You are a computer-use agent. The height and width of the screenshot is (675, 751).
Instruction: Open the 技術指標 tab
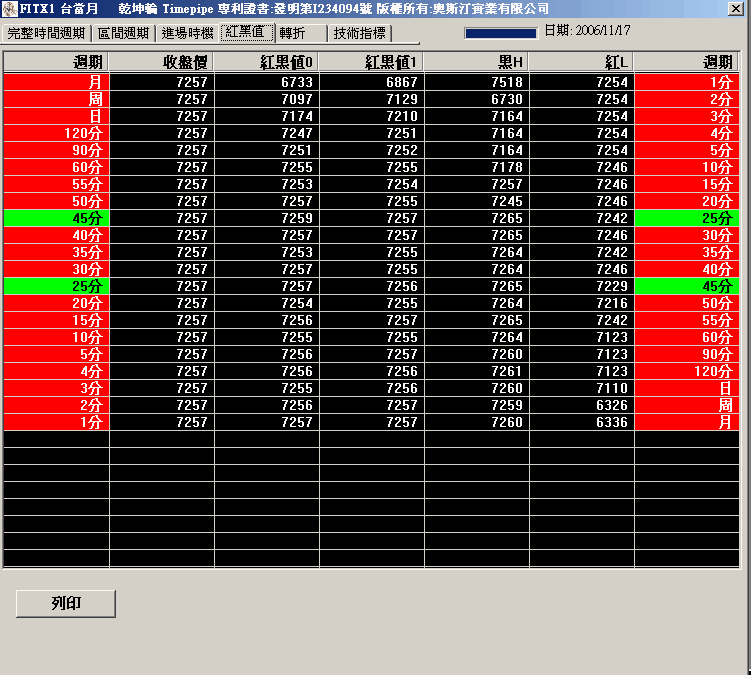(359, 33)
